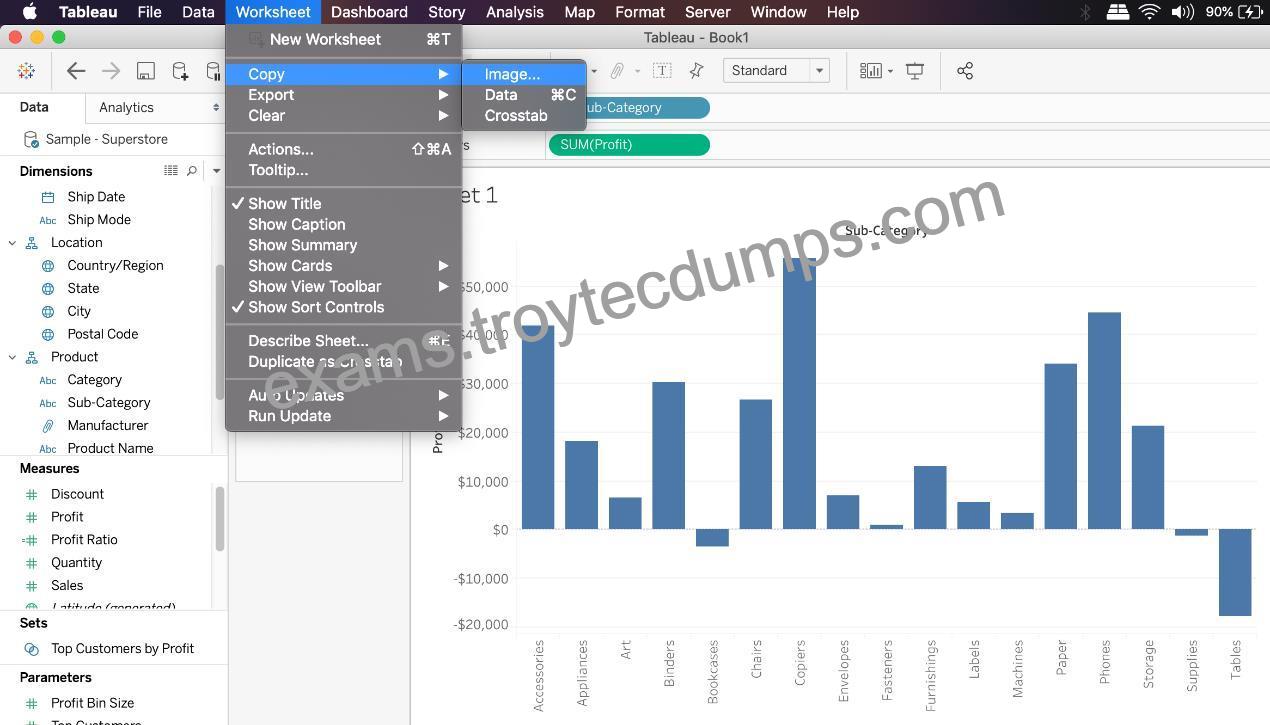The height and width of the screenshot is (725, 1270).
Task: Open the Dashboard menu
Action: point(369,12)
